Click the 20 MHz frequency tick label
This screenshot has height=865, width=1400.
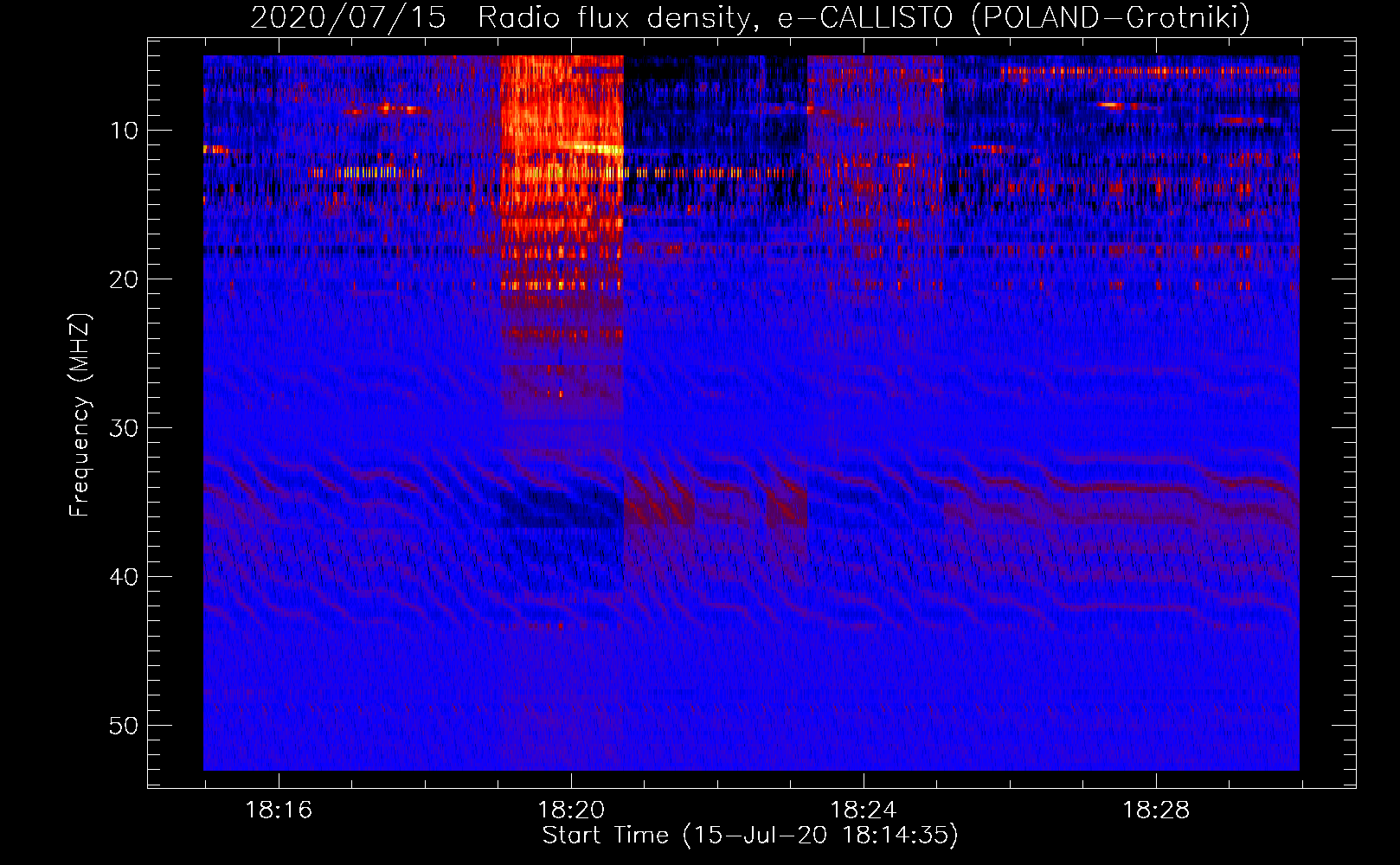124,279
